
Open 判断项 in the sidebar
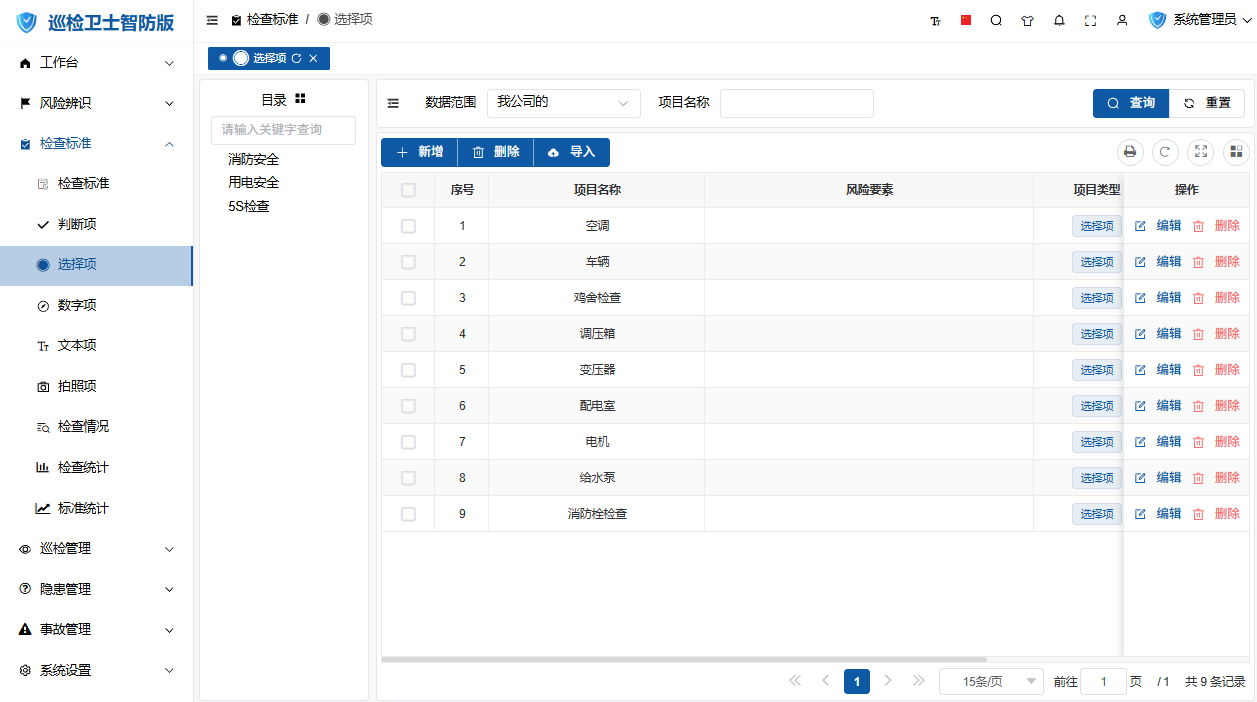click(96, 225)
